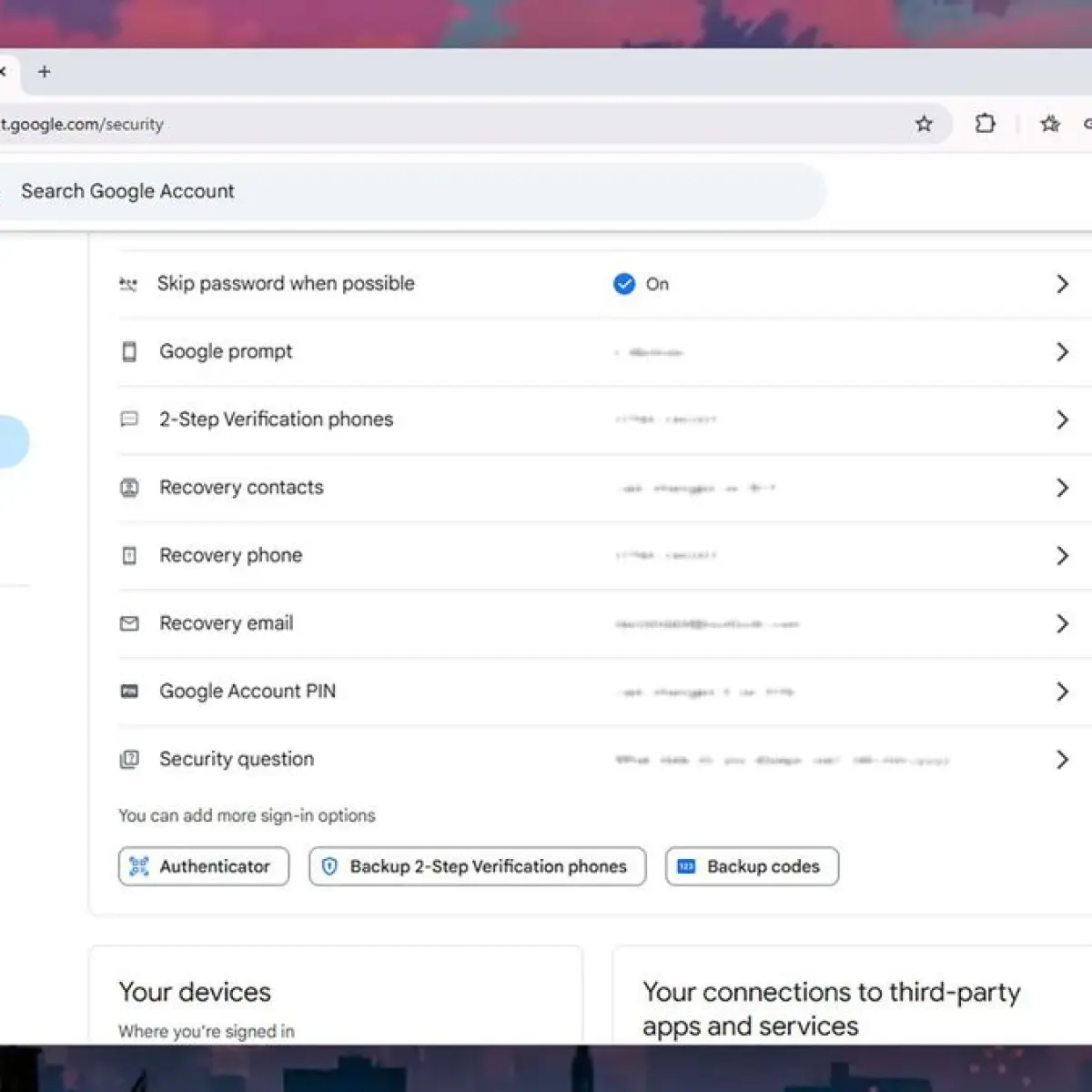Image resolution: width=1092 pixels, height=1092 pixels.
Task: Expand the Skip password when possible chevron
Action: click(1062, 284)
